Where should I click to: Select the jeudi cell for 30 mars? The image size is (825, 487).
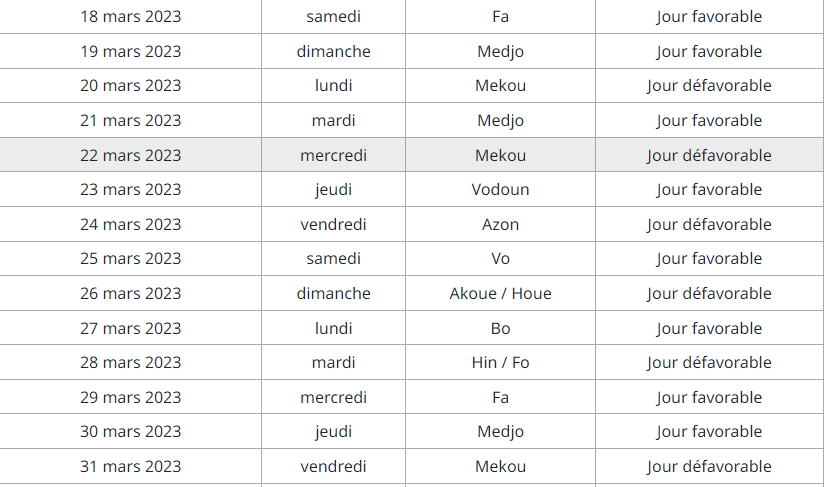(x=333, y=432)
